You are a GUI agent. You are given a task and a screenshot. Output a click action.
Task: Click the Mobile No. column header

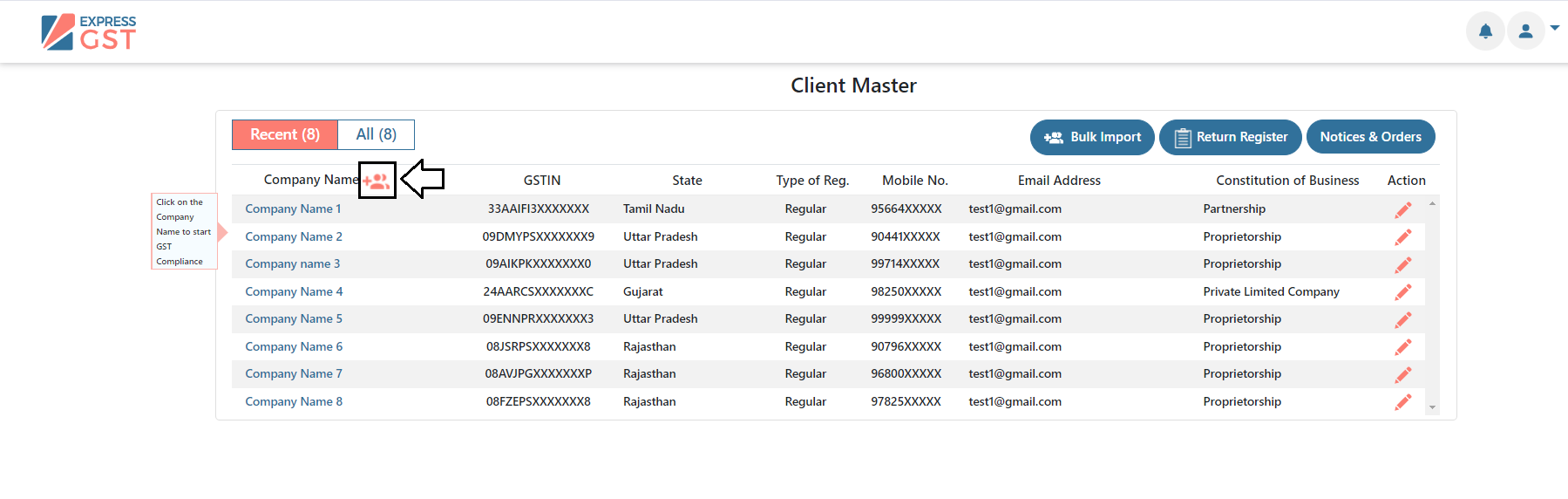[915, 181]
